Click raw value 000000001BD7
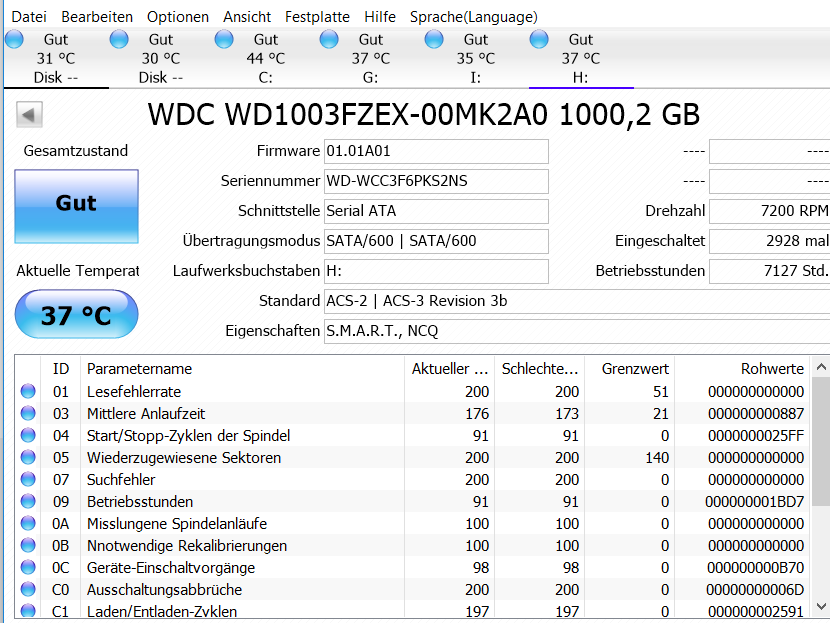The image size is (830, 623). click(754, 502)
